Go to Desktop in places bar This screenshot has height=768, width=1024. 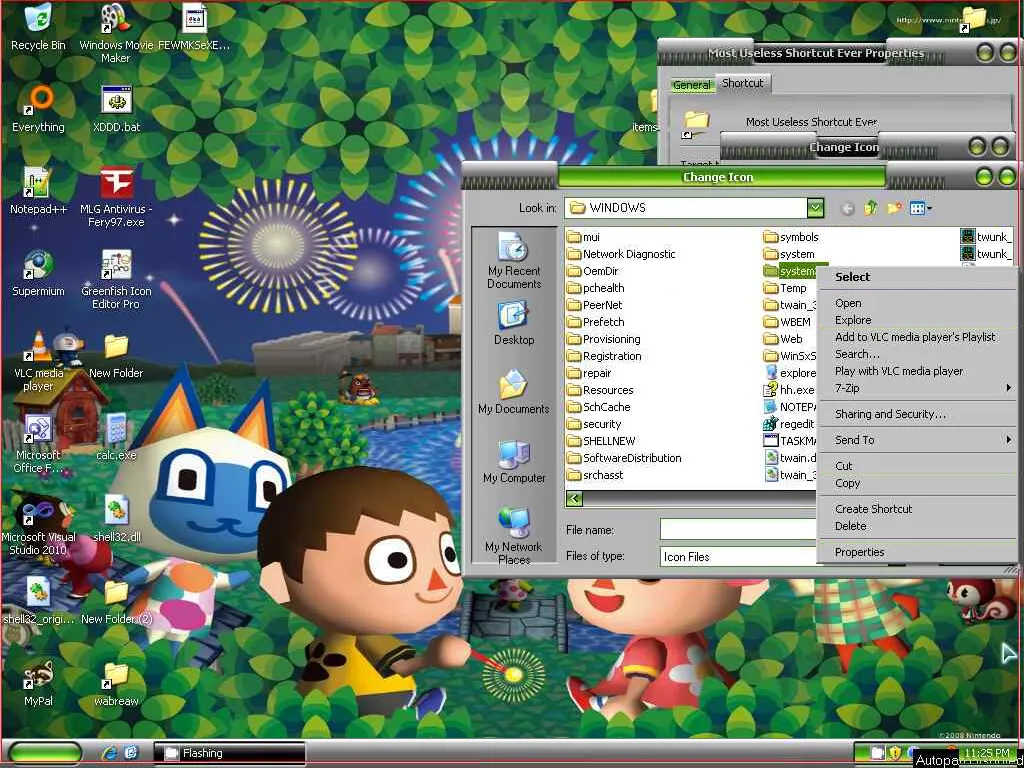coord(514,324)
